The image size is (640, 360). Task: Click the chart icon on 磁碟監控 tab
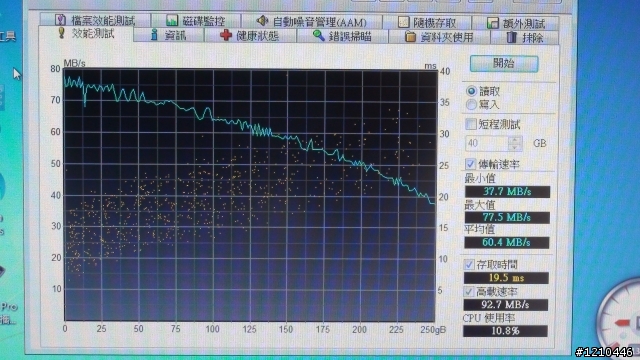pos(172,20)
